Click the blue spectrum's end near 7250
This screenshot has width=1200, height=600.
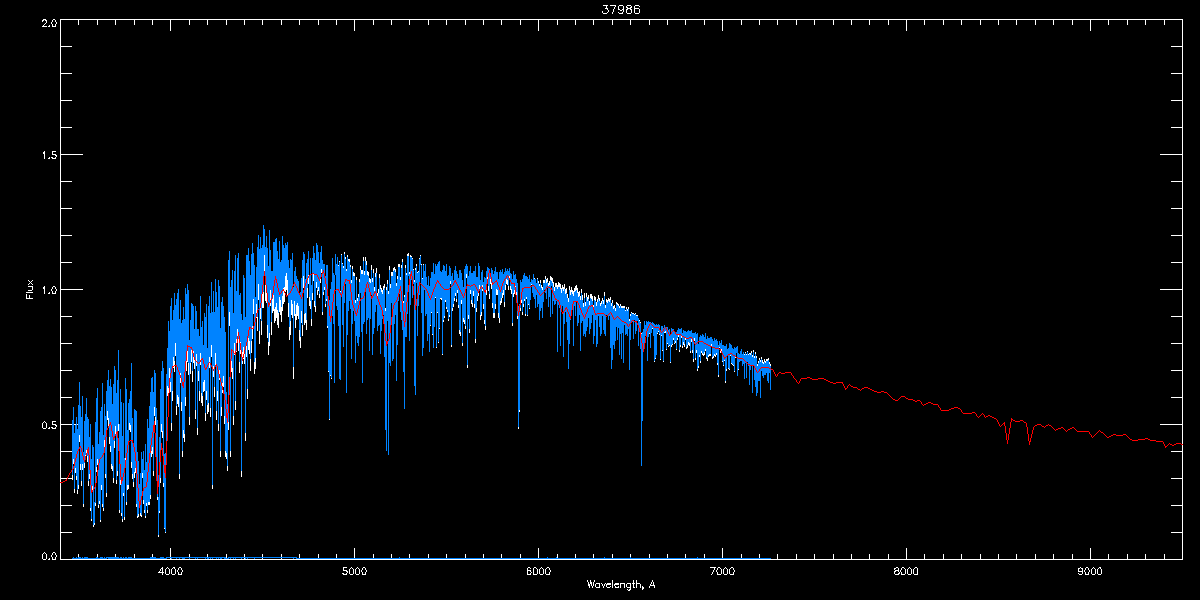pos(769,371)
